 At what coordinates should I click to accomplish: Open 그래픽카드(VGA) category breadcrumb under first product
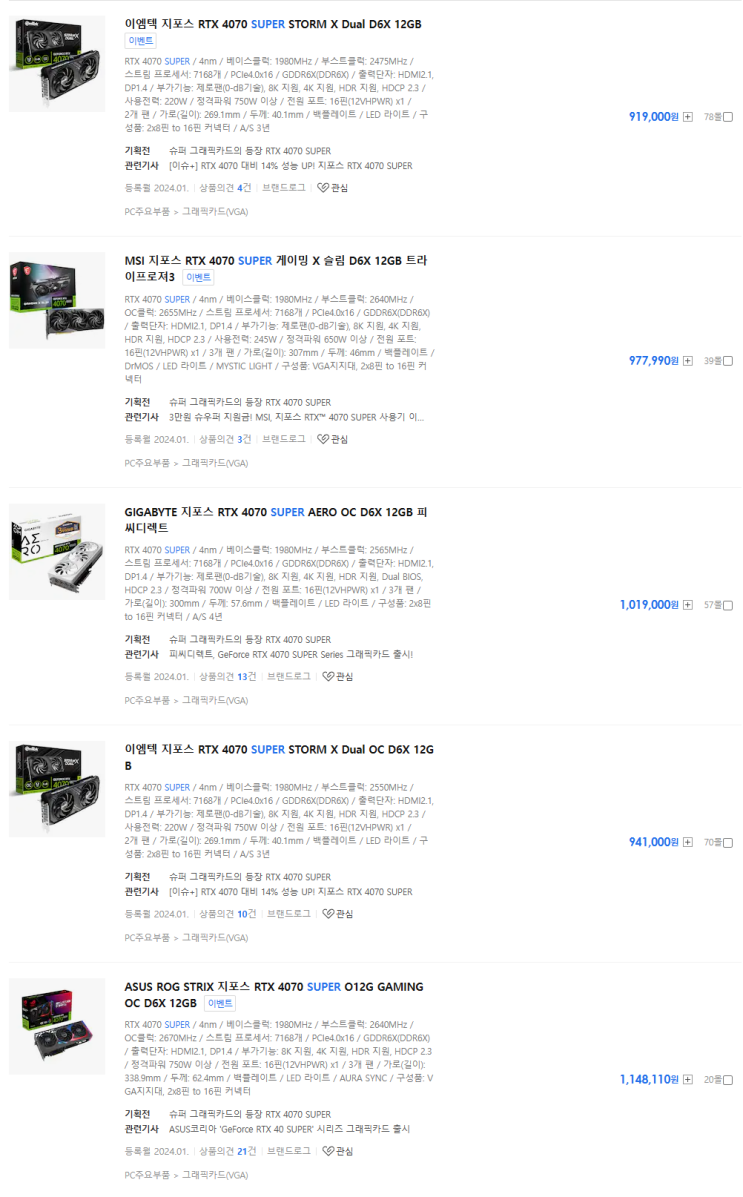pyautogui.click(x=215, y=212)
